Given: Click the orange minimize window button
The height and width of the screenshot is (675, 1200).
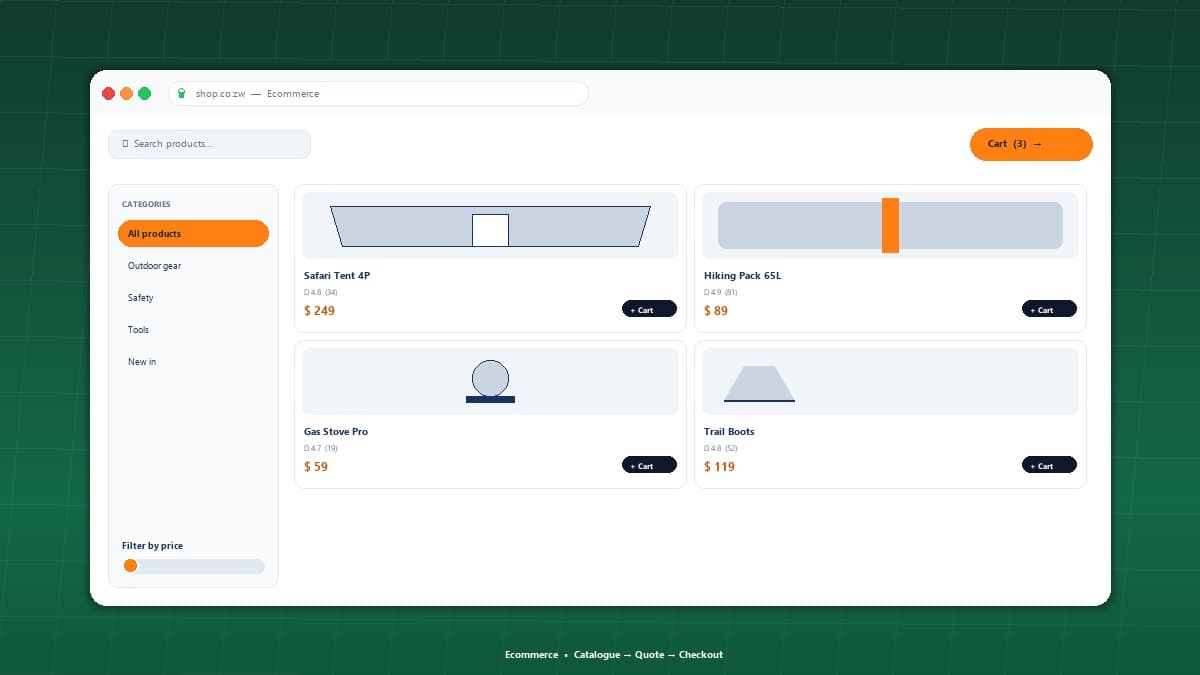Looking at the screenshot, I should click(126, 94).
